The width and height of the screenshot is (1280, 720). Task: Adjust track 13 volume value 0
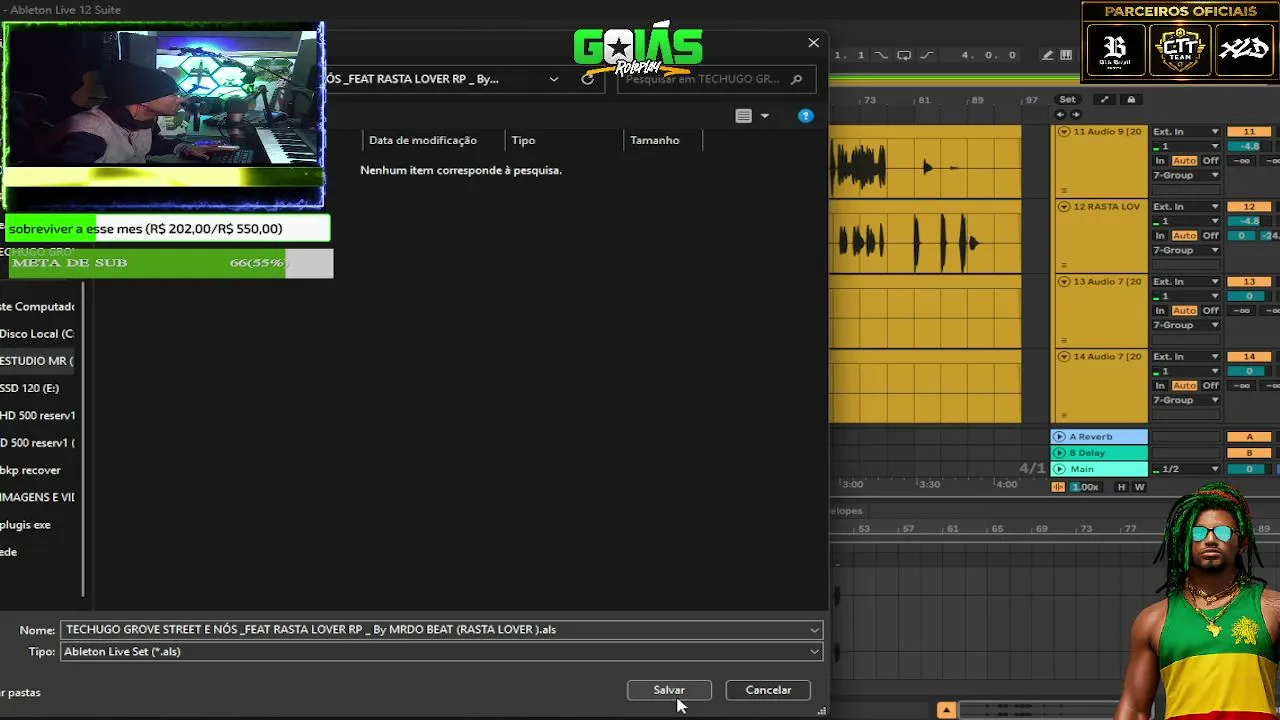1249,296
